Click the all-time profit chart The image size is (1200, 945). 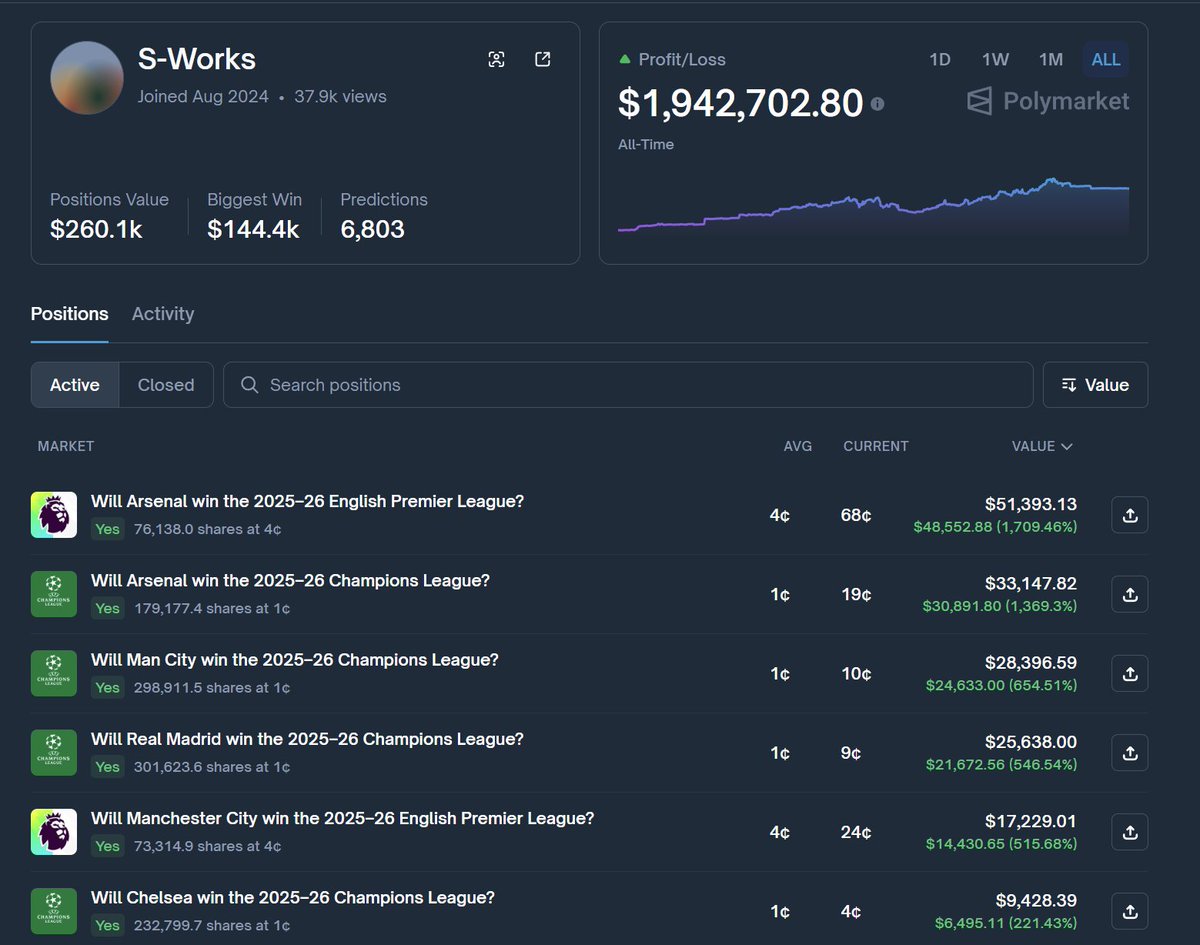tap(873, 205)
